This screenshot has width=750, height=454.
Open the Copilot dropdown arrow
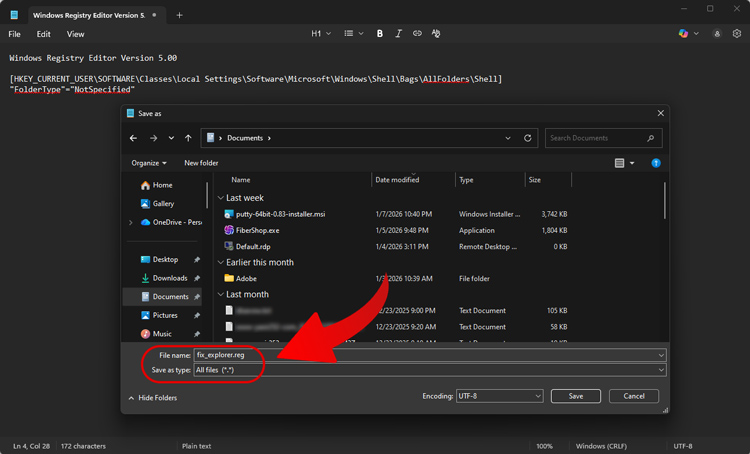[696, 33]
